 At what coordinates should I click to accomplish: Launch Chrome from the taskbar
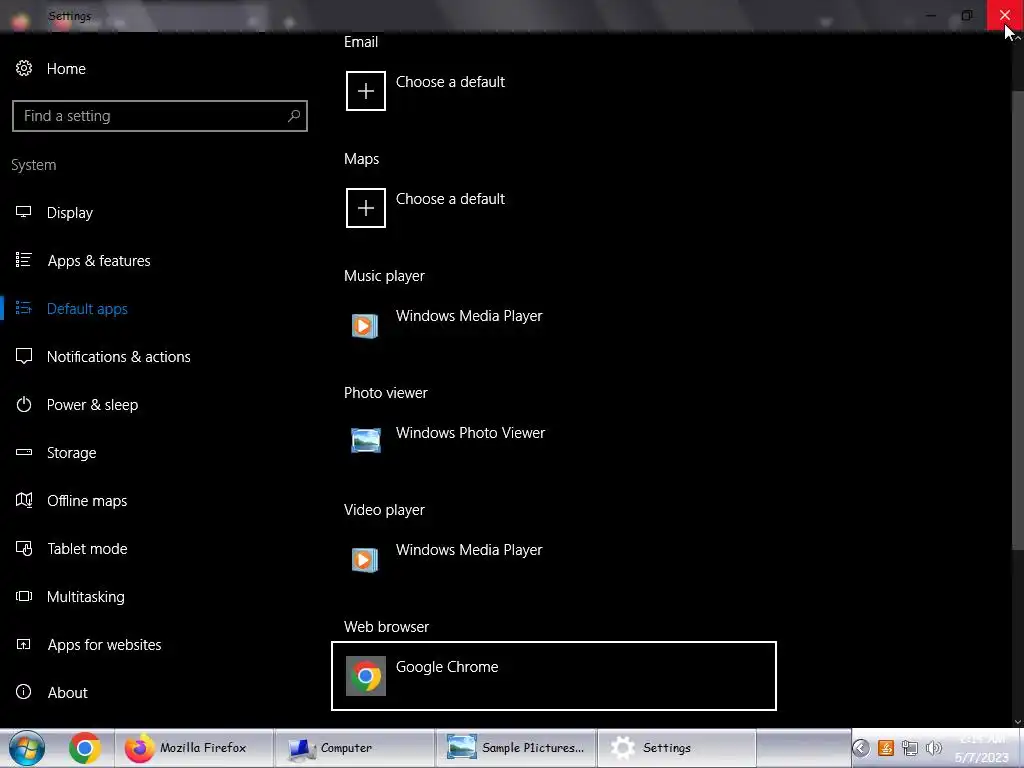[84, 748]
